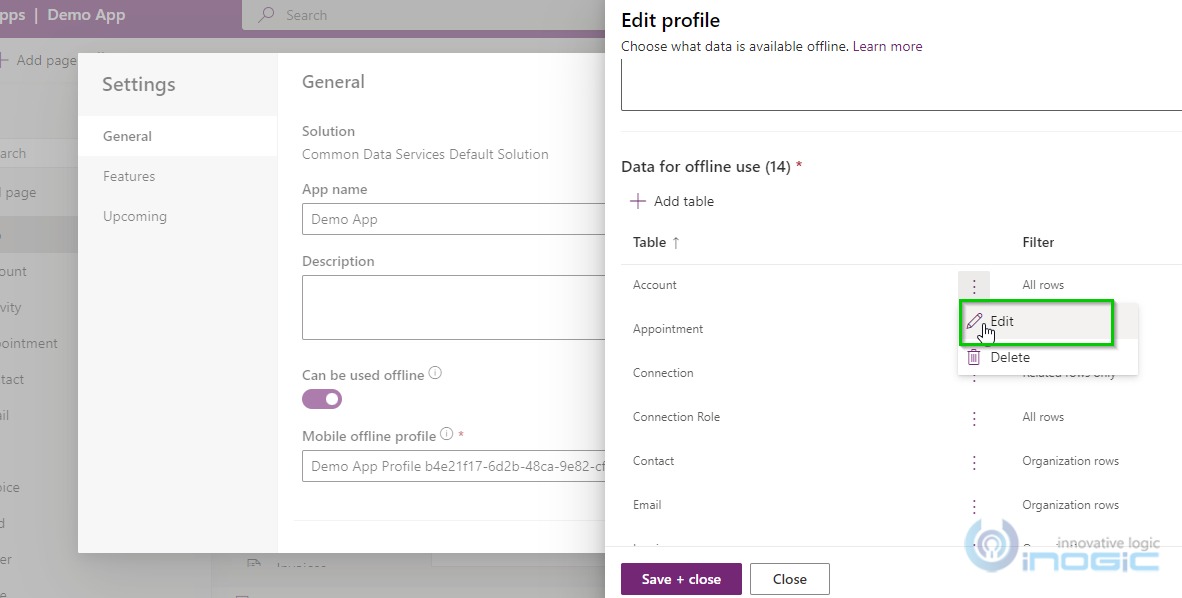Select Edit from the context menu

(x=1001, y=322)
